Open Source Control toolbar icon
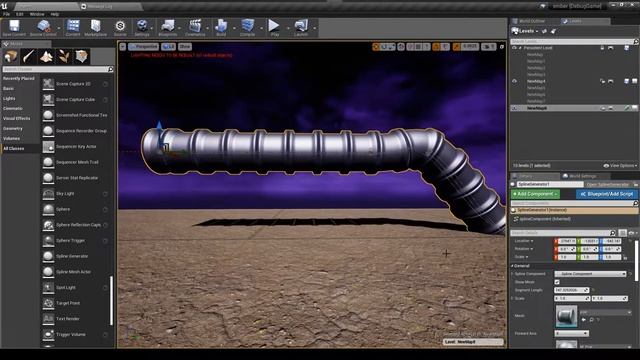640x360 pixels. 43,26
